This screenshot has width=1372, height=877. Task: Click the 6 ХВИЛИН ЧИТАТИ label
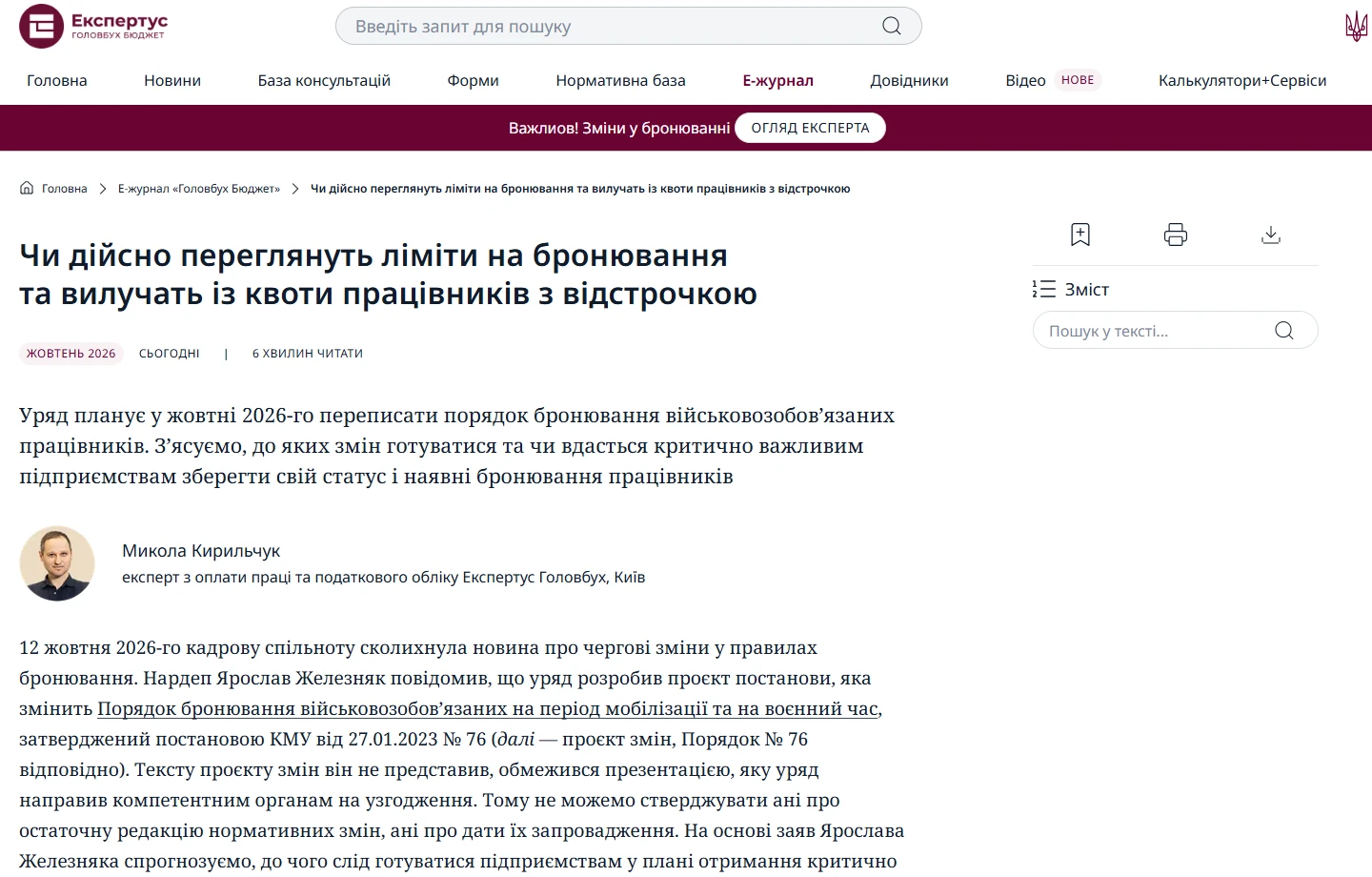coord(308,354)
